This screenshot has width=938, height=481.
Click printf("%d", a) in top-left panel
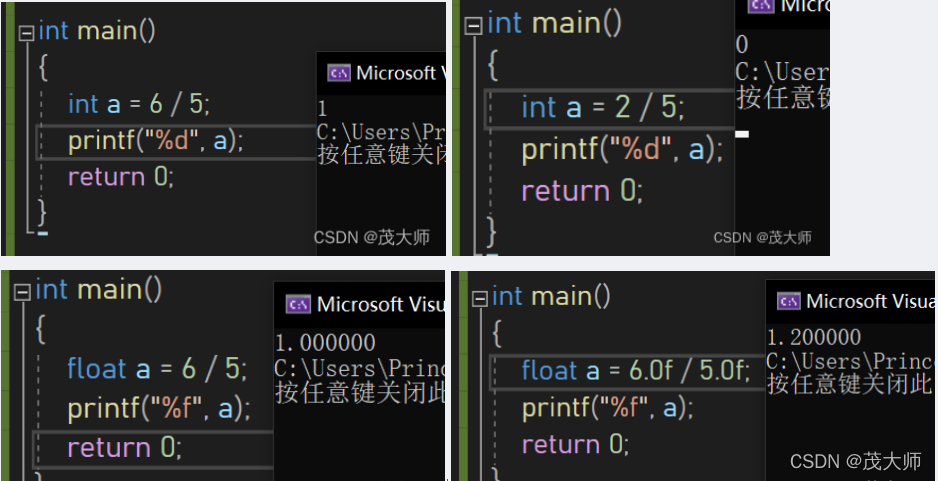[156, 141]
